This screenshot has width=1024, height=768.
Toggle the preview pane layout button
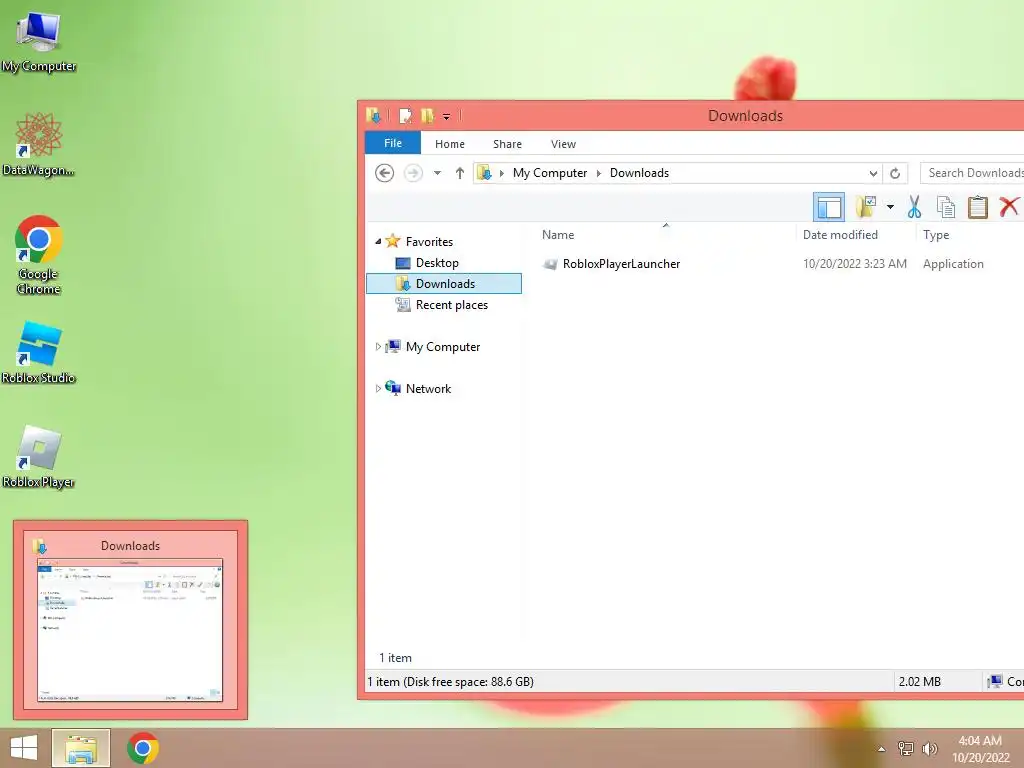click(829, 207)
